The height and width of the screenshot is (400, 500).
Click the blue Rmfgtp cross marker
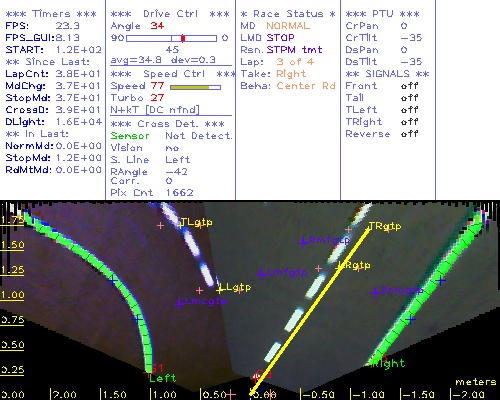[303, 242]
